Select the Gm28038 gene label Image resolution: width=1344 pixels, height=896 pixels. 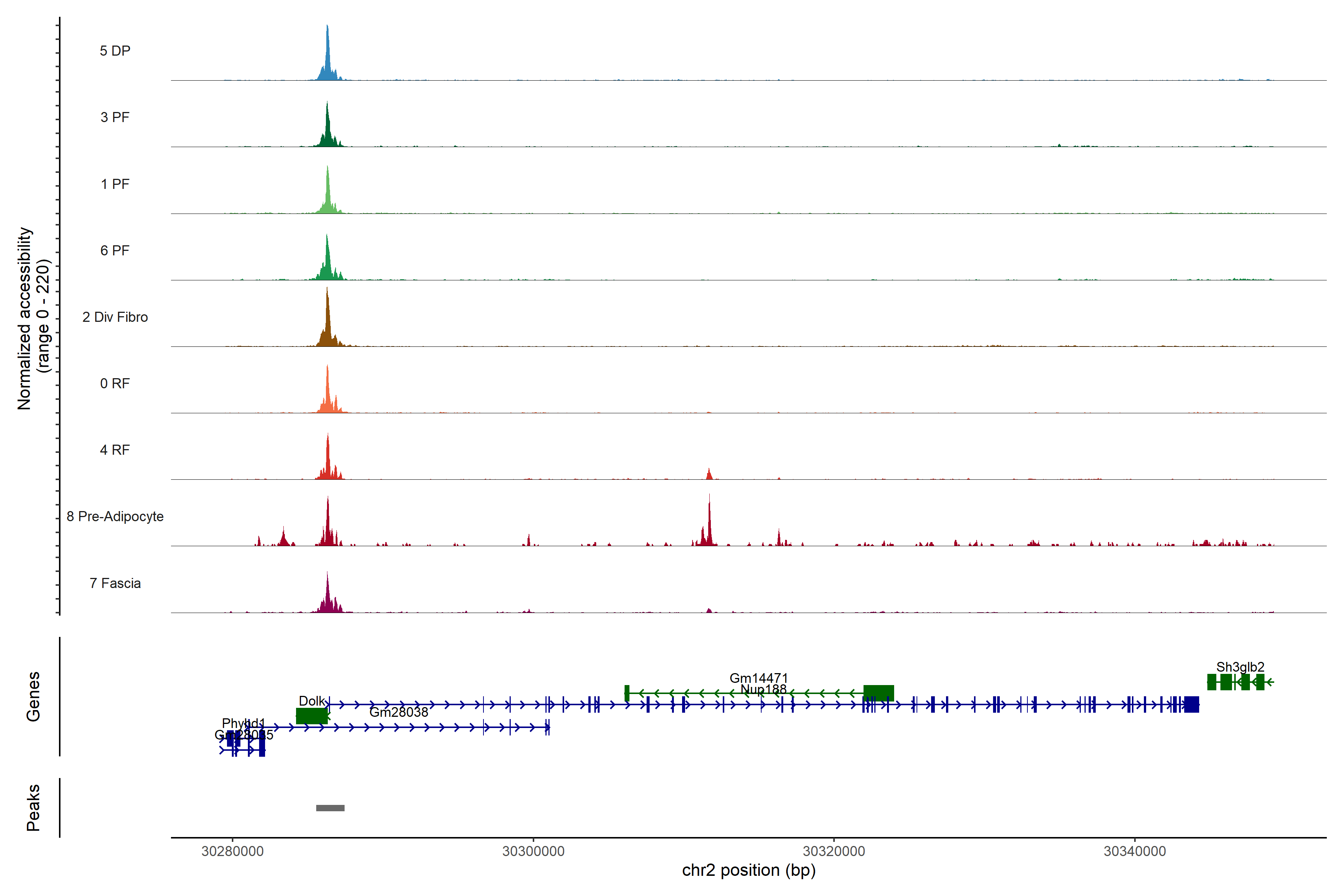398,713
